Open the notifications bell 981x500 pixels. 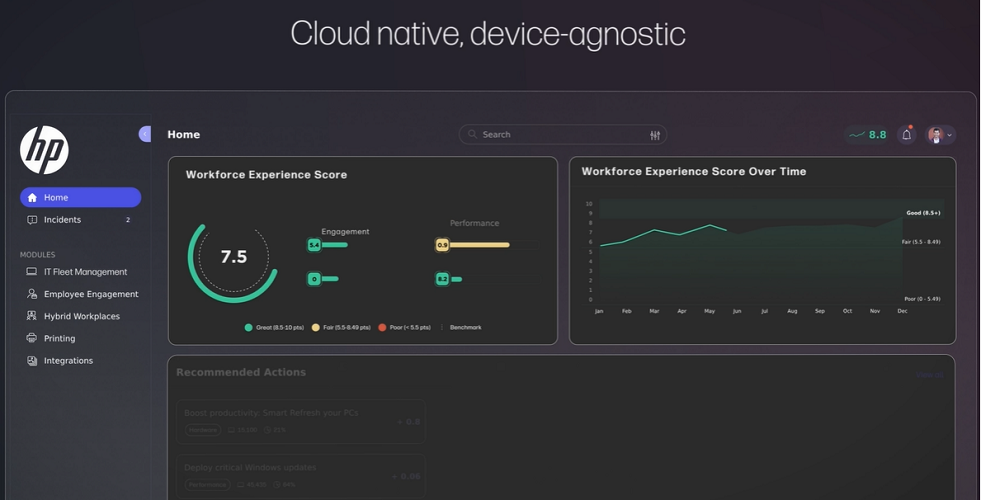tap(907, 135)
